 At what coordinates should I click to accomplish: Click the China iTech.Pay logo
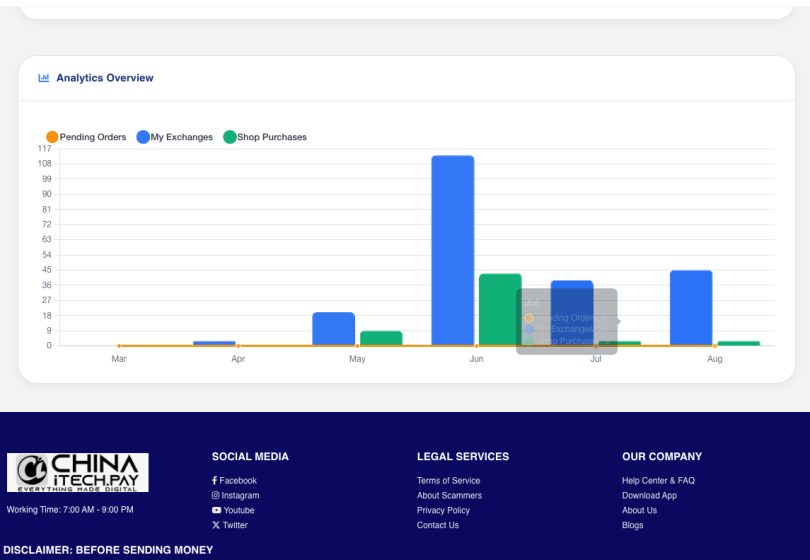(78, 472)
